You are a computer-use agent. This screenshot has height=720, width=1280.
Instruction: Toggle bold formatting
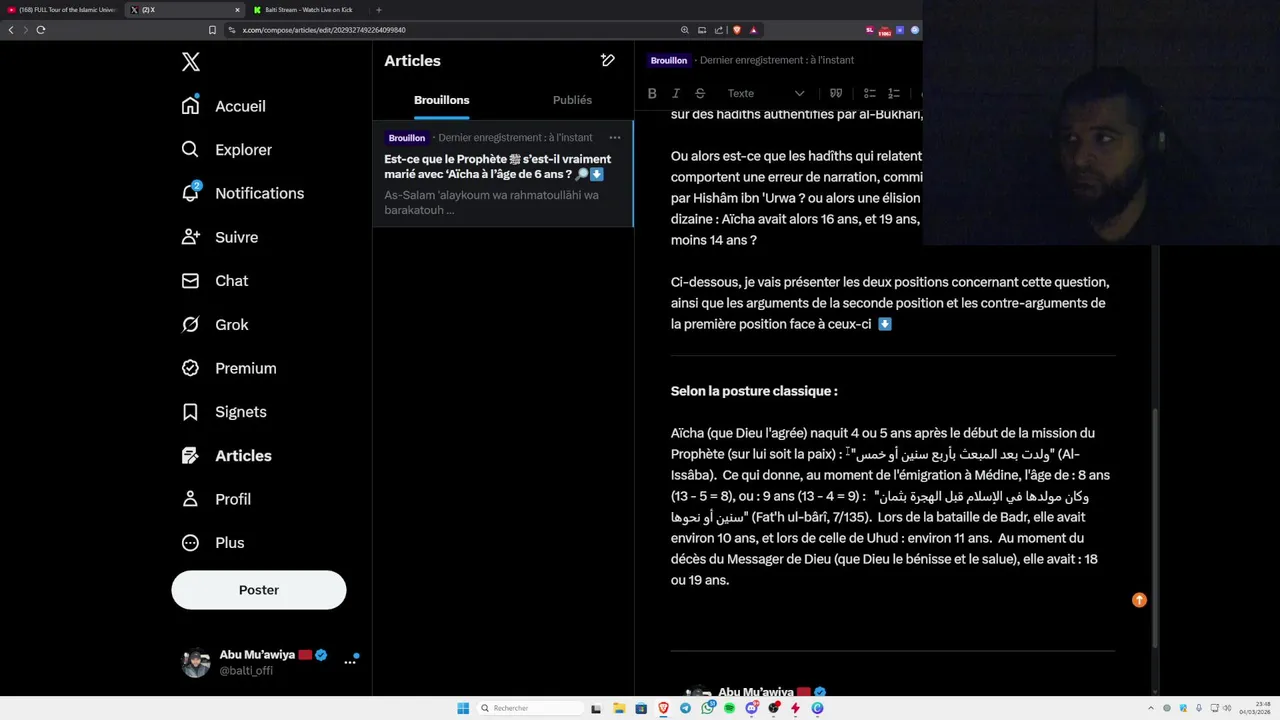coord(652,93)
